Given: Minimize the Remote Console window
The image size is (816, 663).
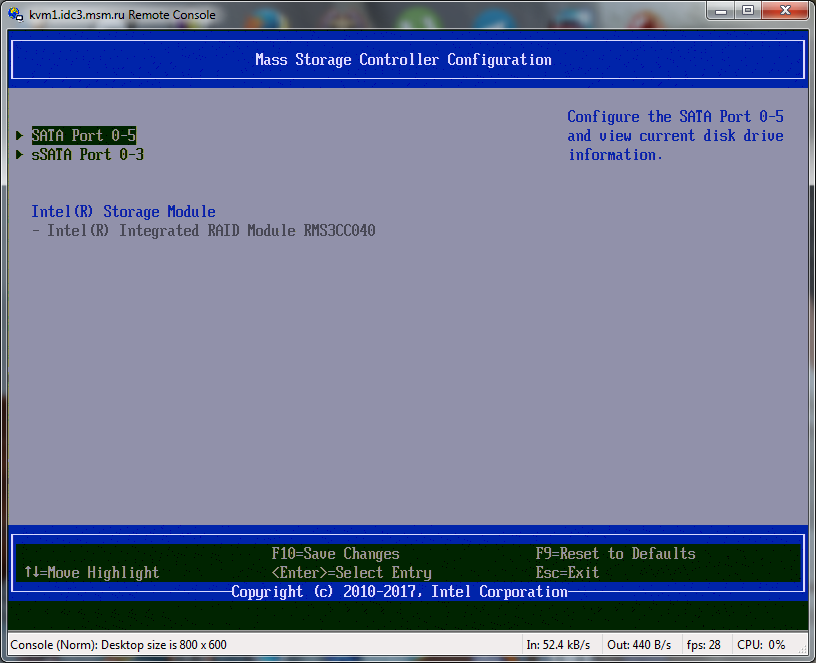Looking at the screenshot, I should click(x=721, y=10).
